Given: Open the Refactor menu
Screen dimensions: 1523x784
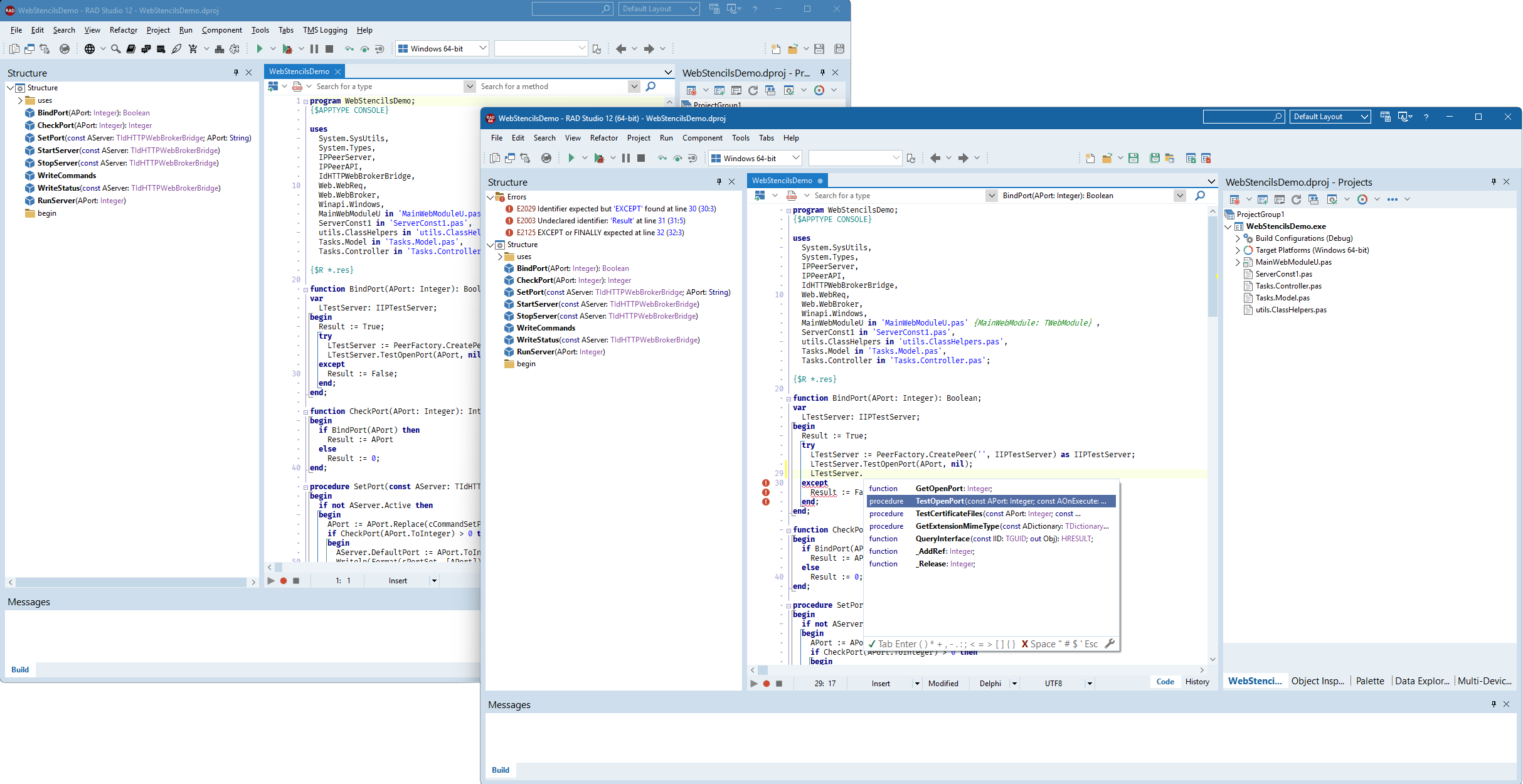Looking at the screenshot, I should pyautogui.click(x=603, y=138).
